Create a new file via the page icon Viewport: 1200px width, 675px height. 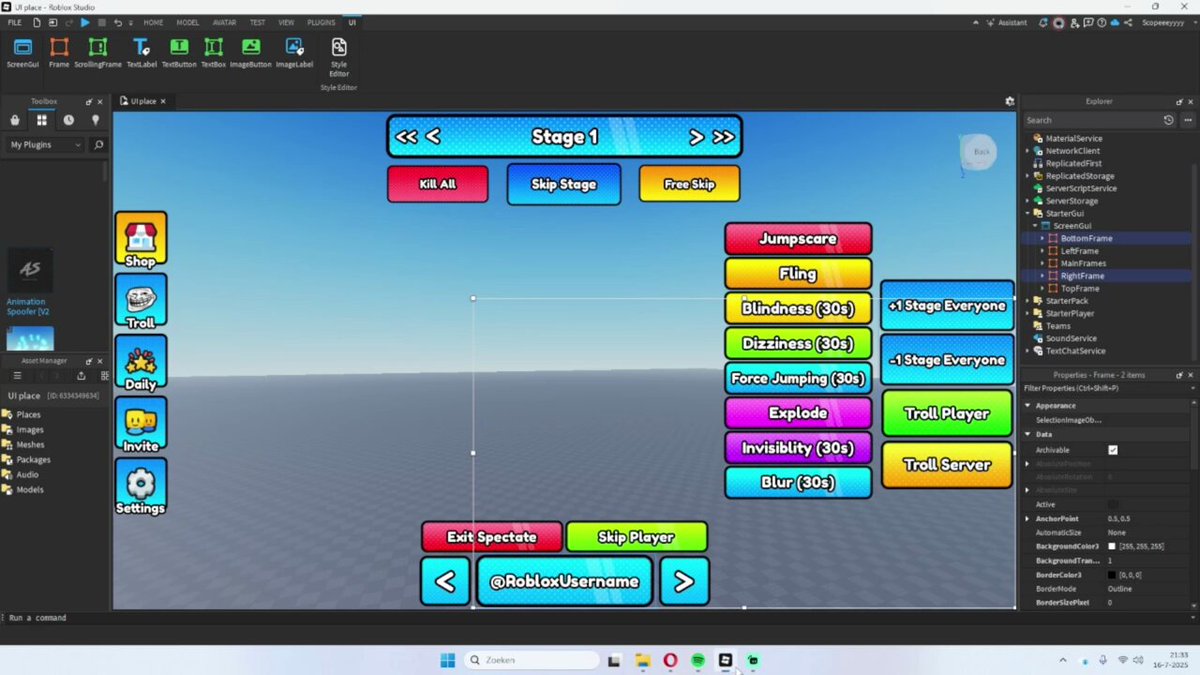(37, 22)
